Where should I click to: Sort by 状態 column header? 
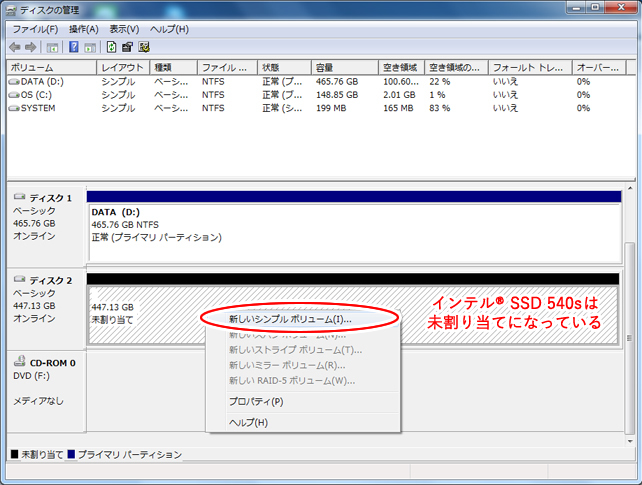pos(284,68)
